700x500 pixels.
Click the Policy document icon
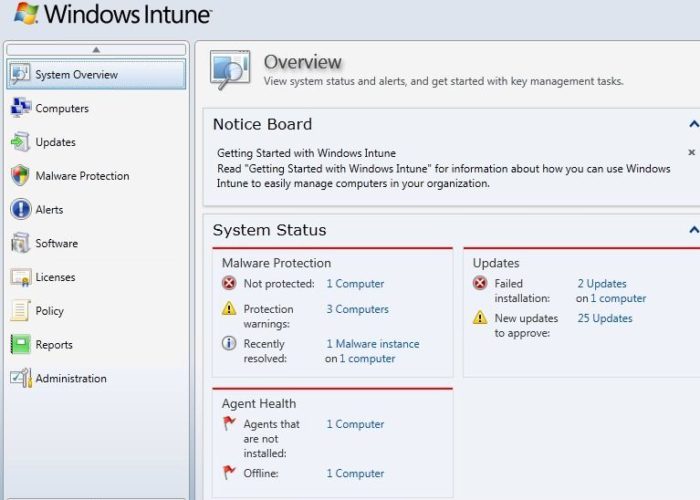pos(21,311)
